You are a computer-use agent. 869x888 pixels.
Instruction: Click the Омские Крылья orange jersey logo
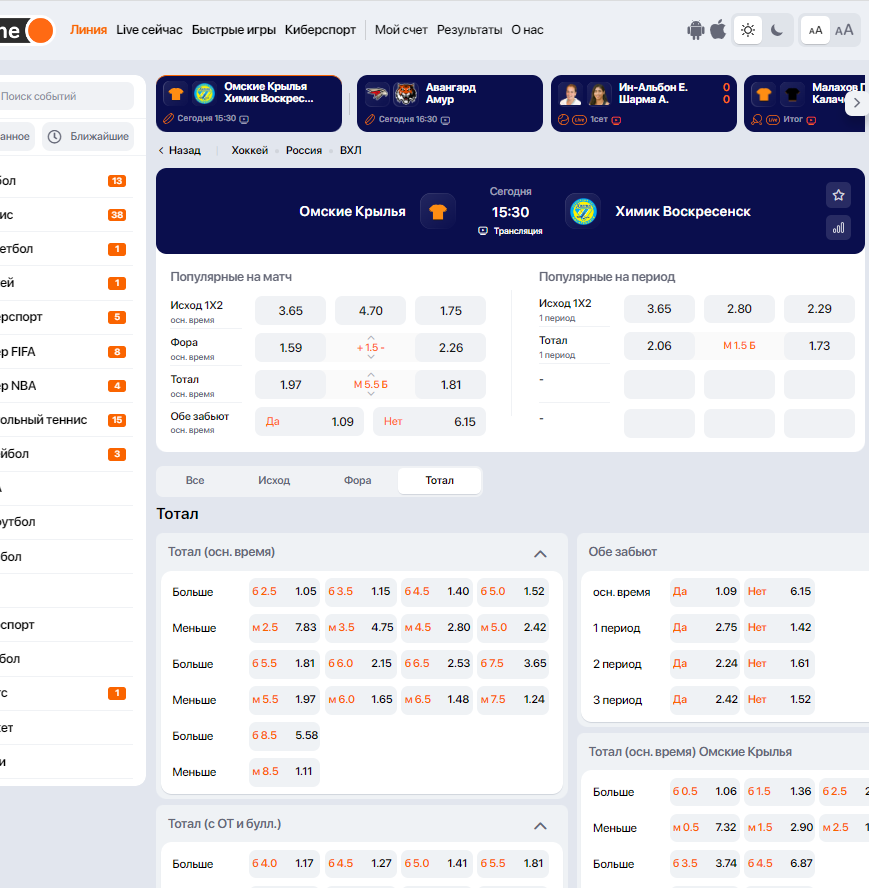(438, 212)
